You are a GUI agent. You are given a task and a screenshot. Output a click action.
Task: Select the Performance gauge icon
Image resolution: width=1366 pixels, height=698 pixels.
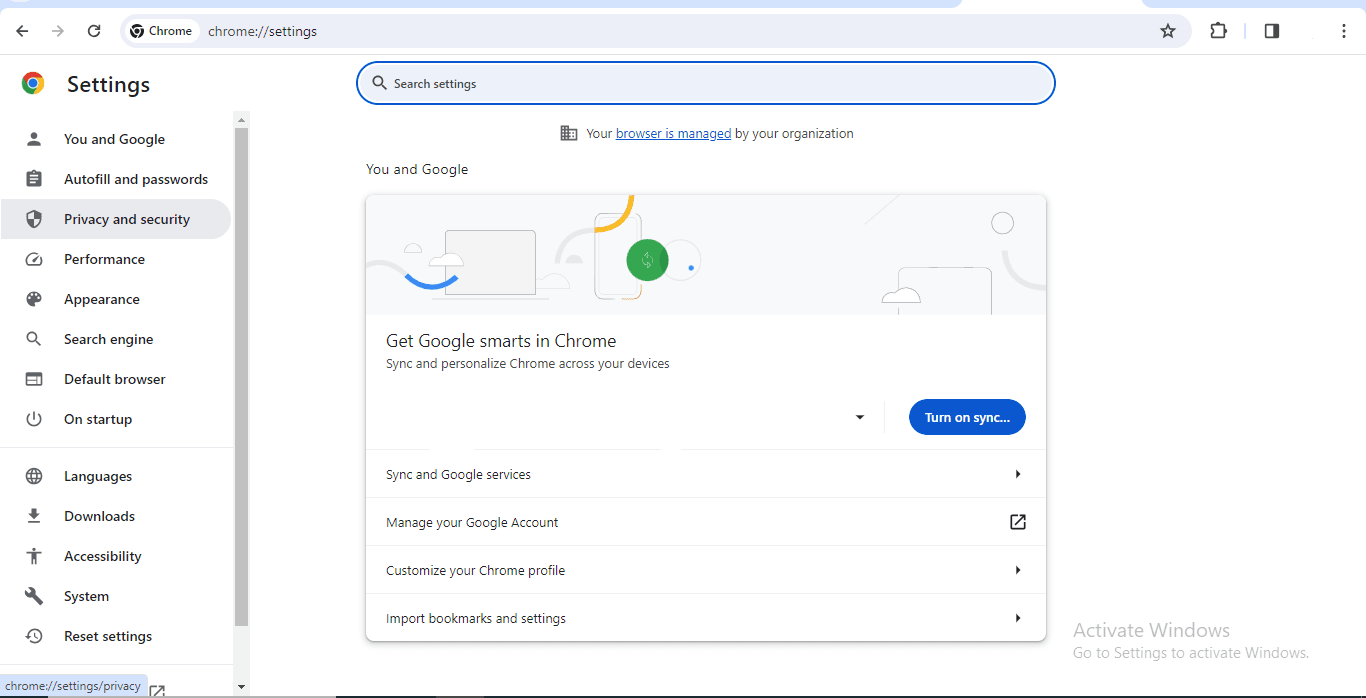pyautogui.click(x=34, y=259)
